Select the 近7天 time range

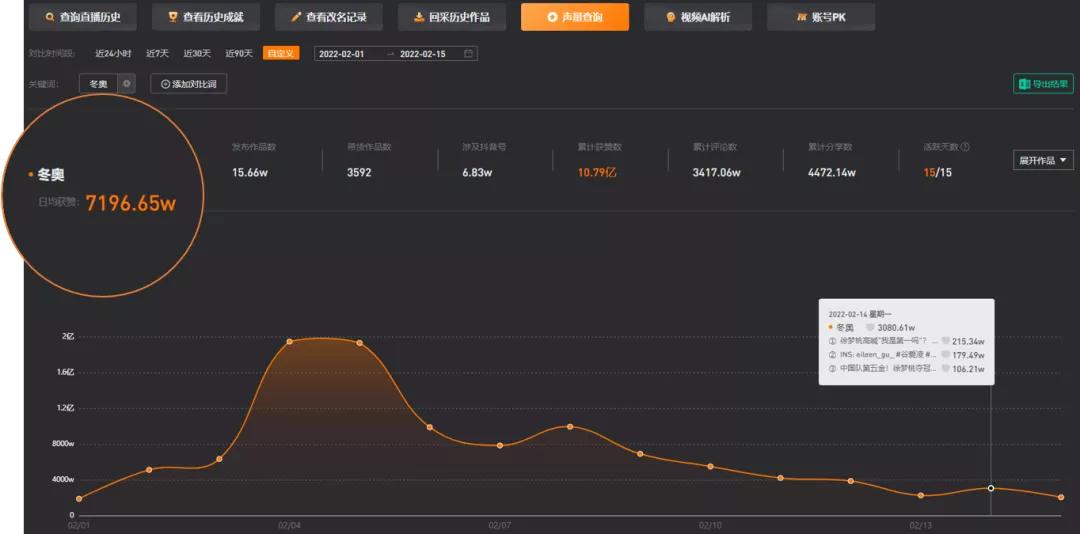tap(157, 54)
